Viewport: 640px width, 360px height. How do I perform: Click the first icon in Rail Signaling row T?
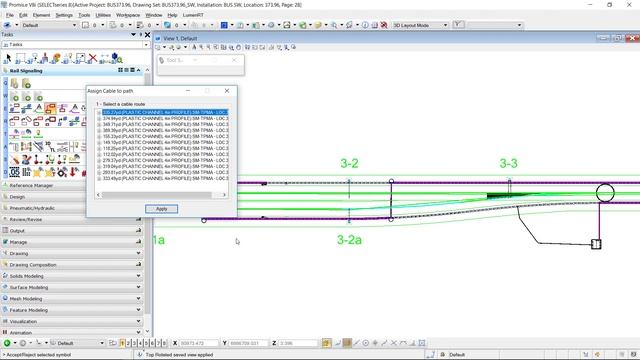(x=15, y=133)
